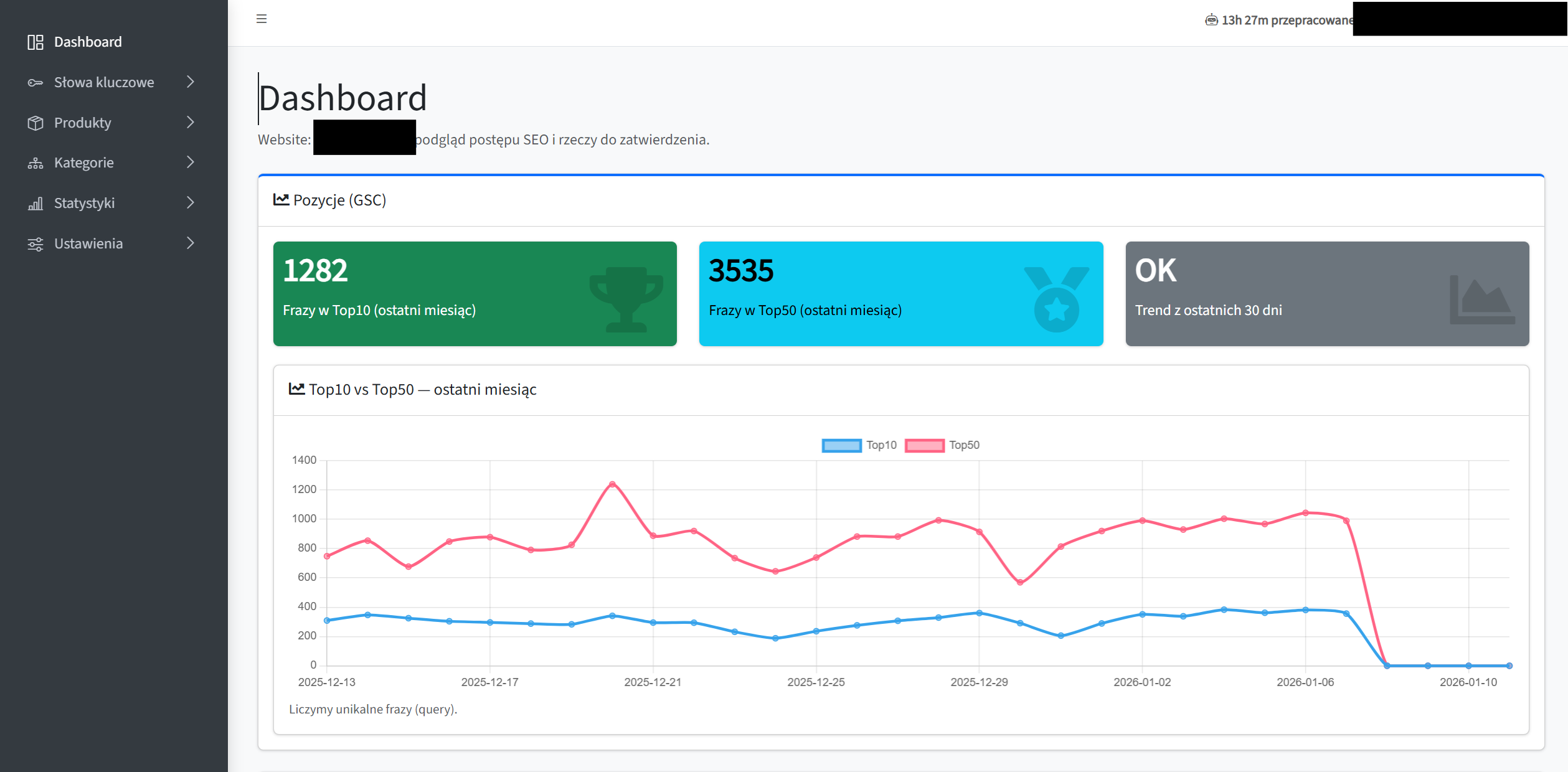
Task: Click the bar chart icon beside Statystyki
Action: [x=35, y=204]
